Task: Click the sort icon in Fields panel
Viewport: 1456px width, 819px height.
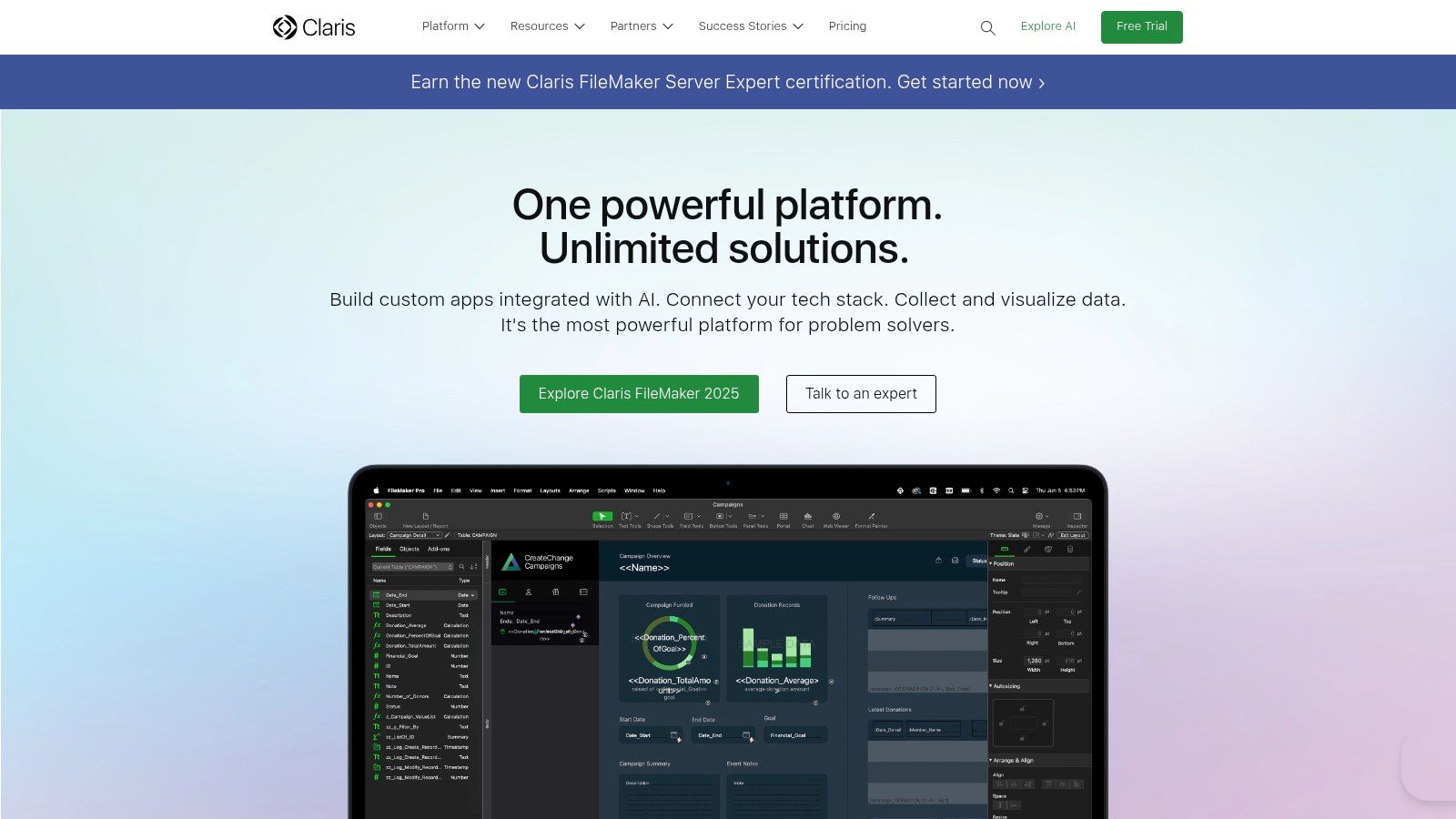Action: tap(472, 567)
